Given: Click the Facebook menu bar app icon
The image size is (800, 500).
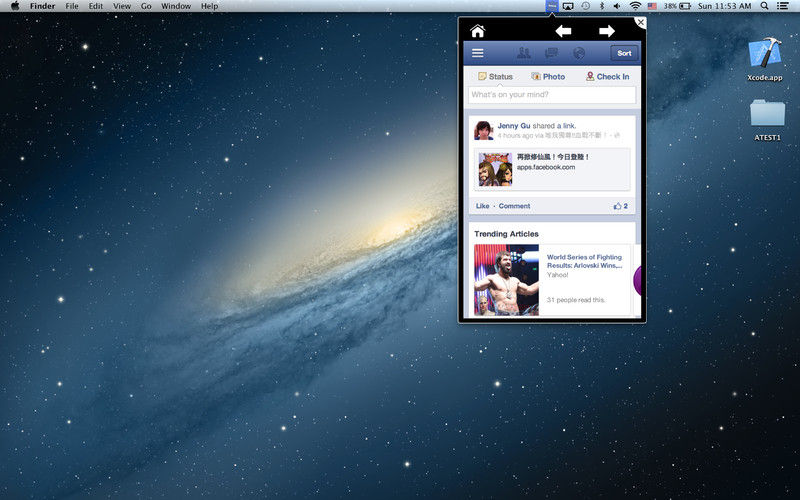Looking at the screenshot, I should [x=552, y=6].
